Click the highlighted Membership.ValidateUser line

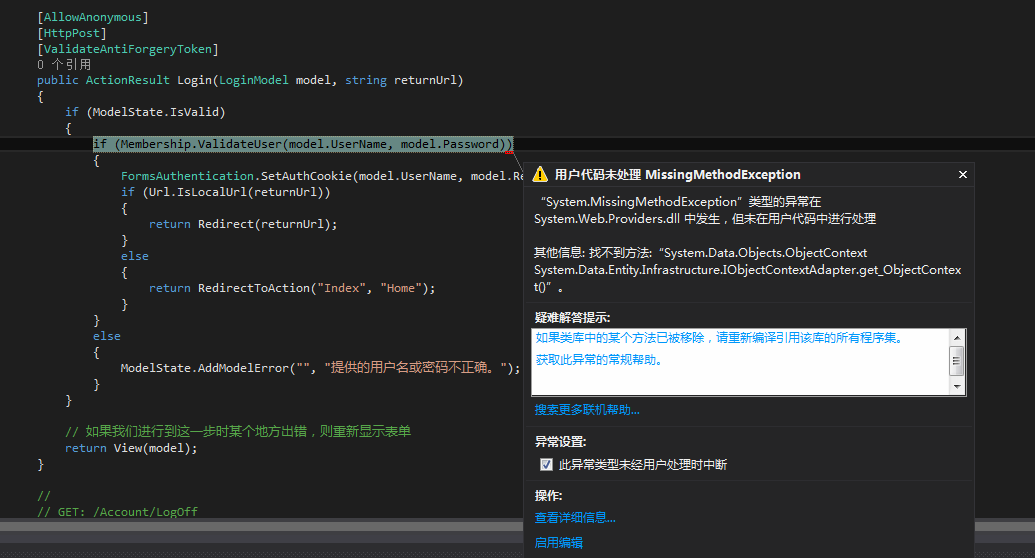pos(302,144)
